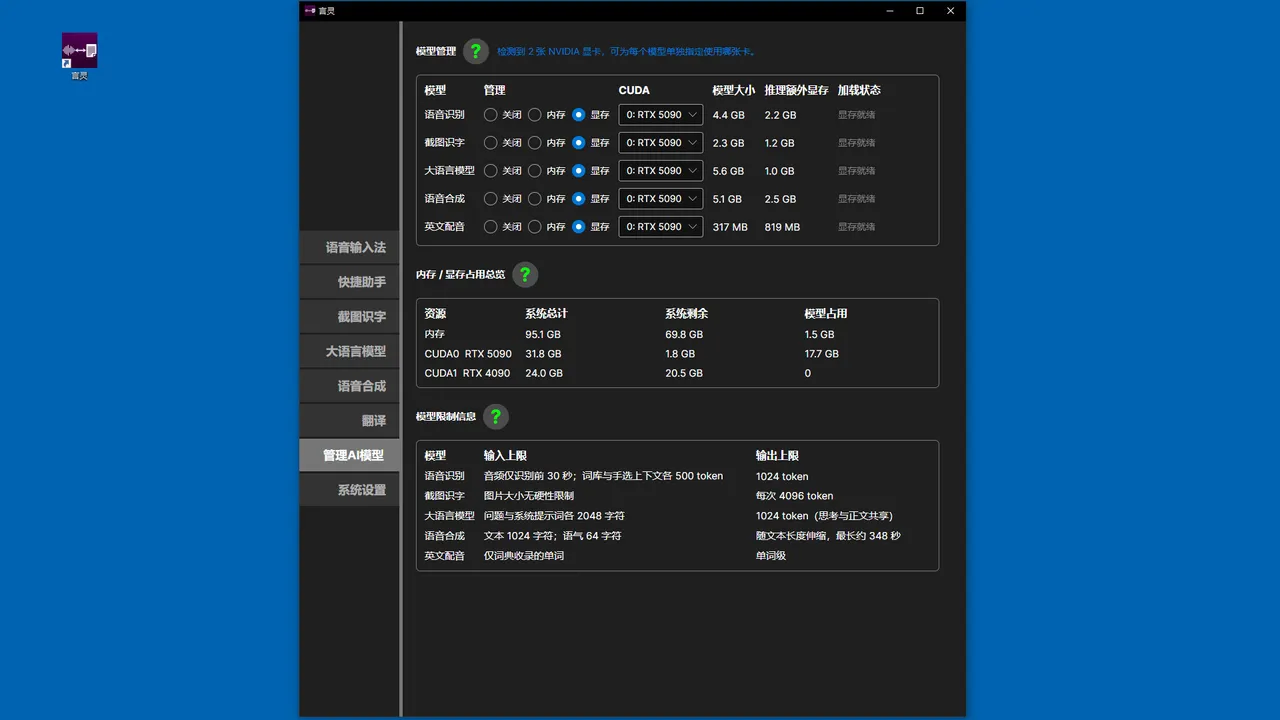The image size is (1280, 720).
Task: Click 单词级 output limit text
Action: (x=770, y=555)
